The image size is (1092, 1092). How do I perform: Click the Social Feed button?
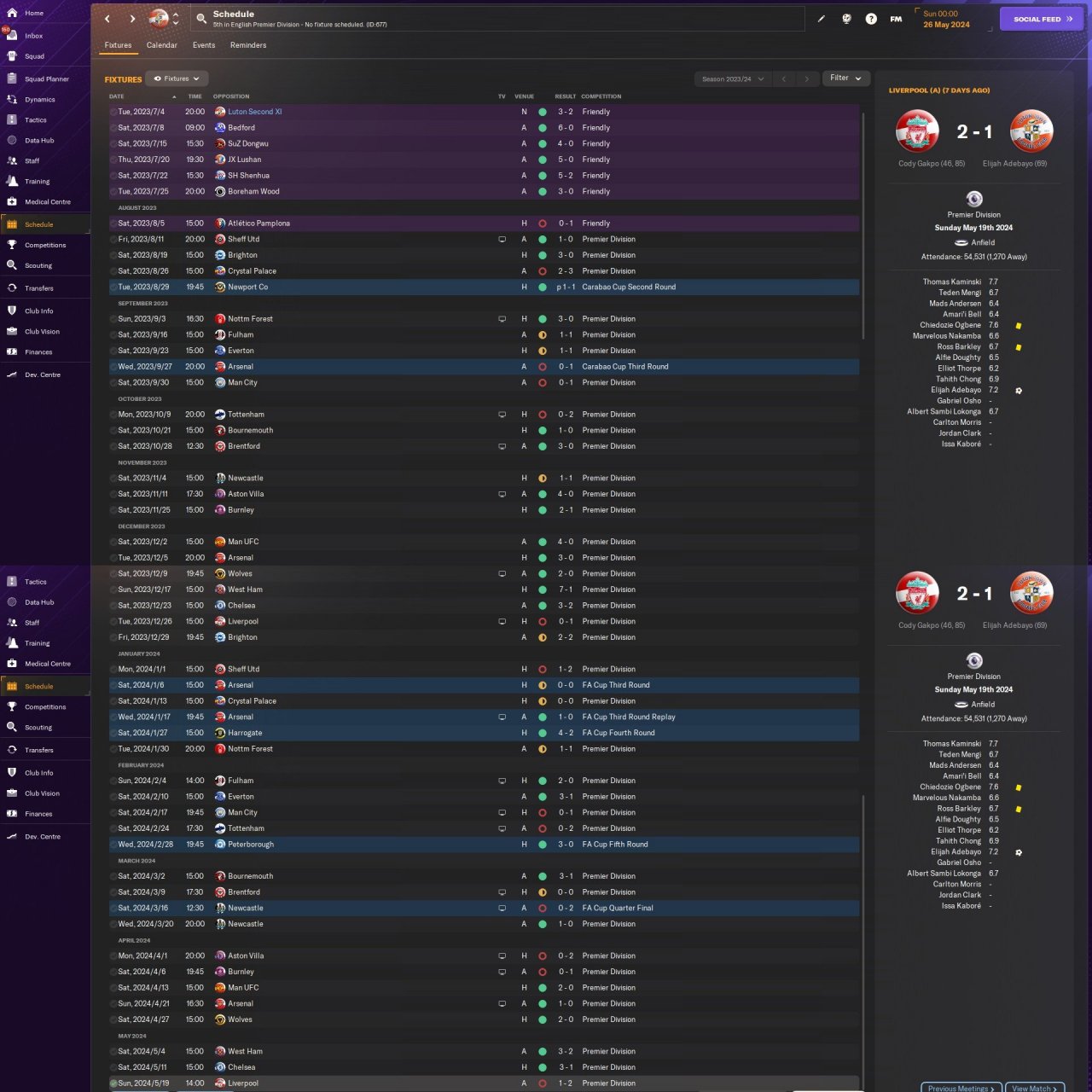[x=1041, y=19]
